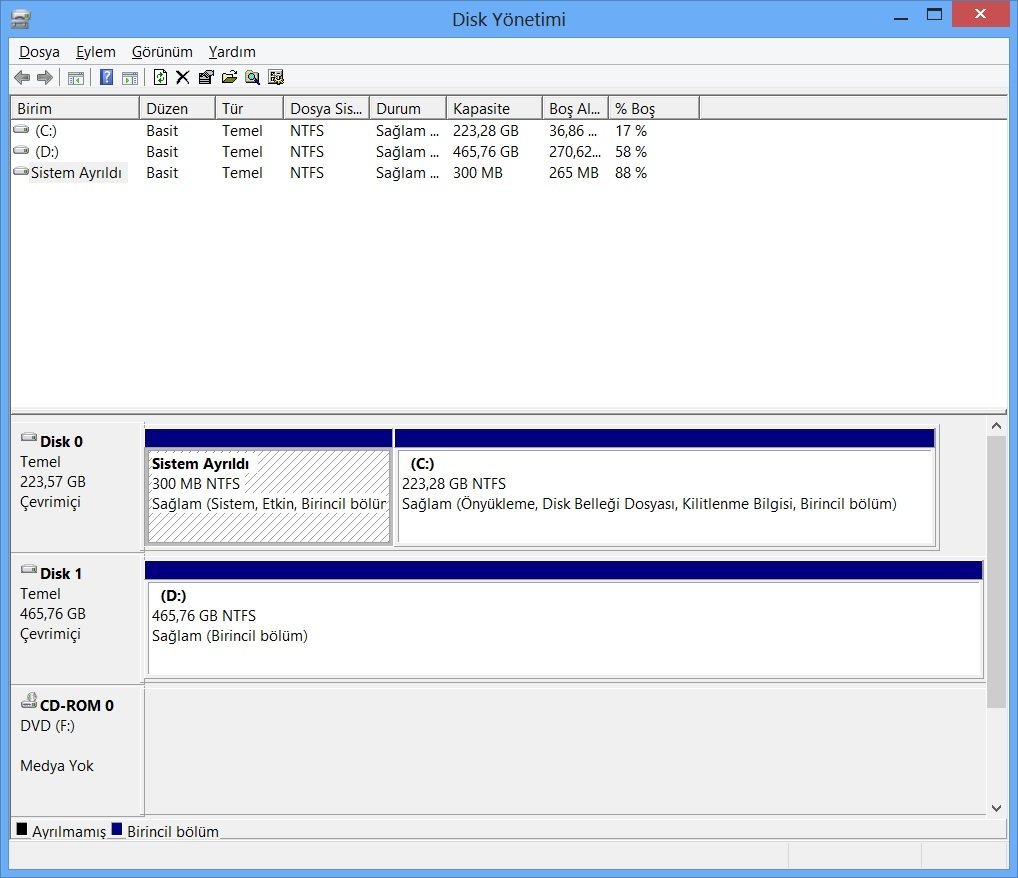The height and width of the screenshot is (878, 1018).
Task: Select the (D:) volume row in list
Action: click(47, 152)
